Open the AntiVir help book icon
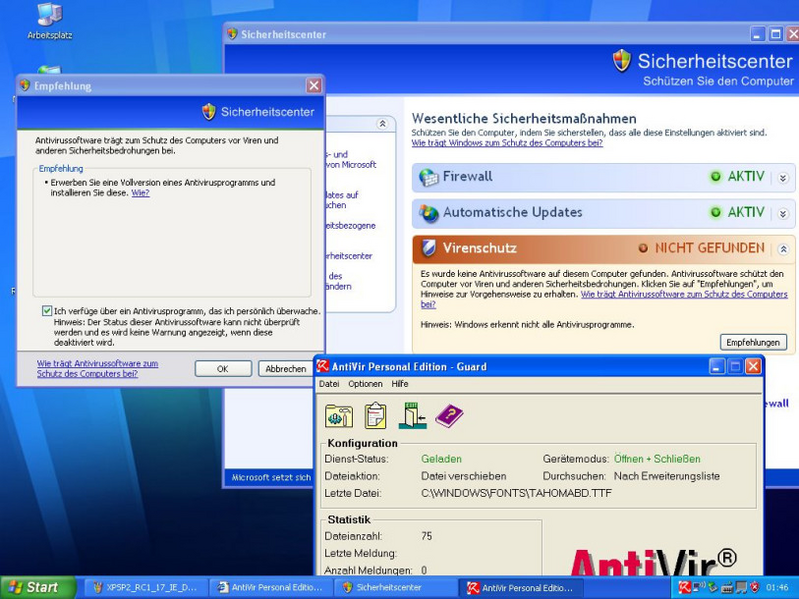 point(449,416)
